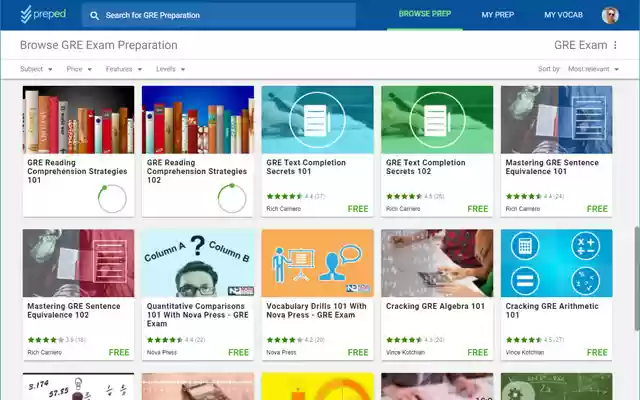Screen dimensions: 640x400
Task: Click GRE Text Completion Secrets 102 title
Action: [x=426, y=167]
